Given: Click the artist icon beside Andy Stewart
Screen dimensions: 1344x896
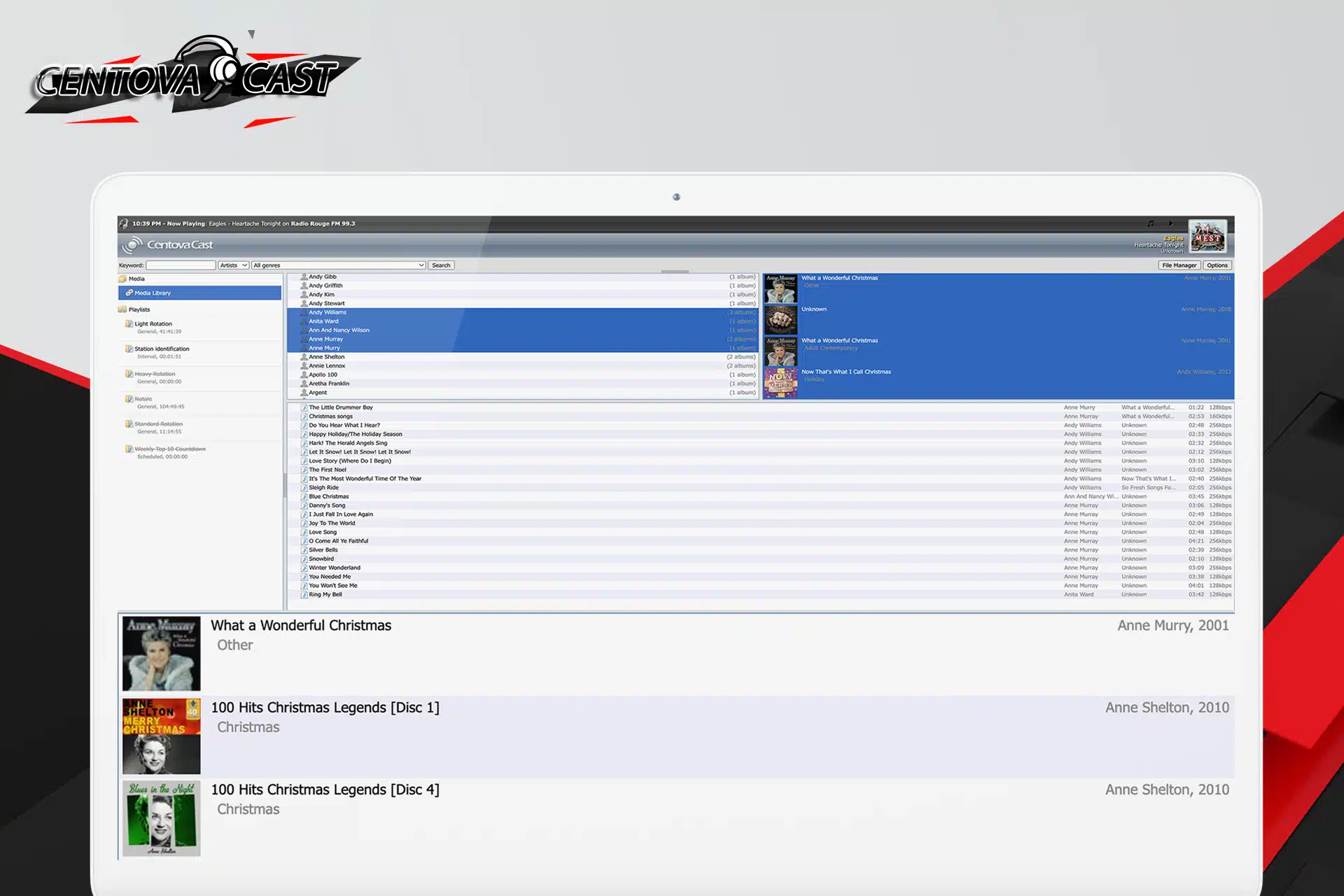Looking at the screenshot, I should click(x=304, y=304).
